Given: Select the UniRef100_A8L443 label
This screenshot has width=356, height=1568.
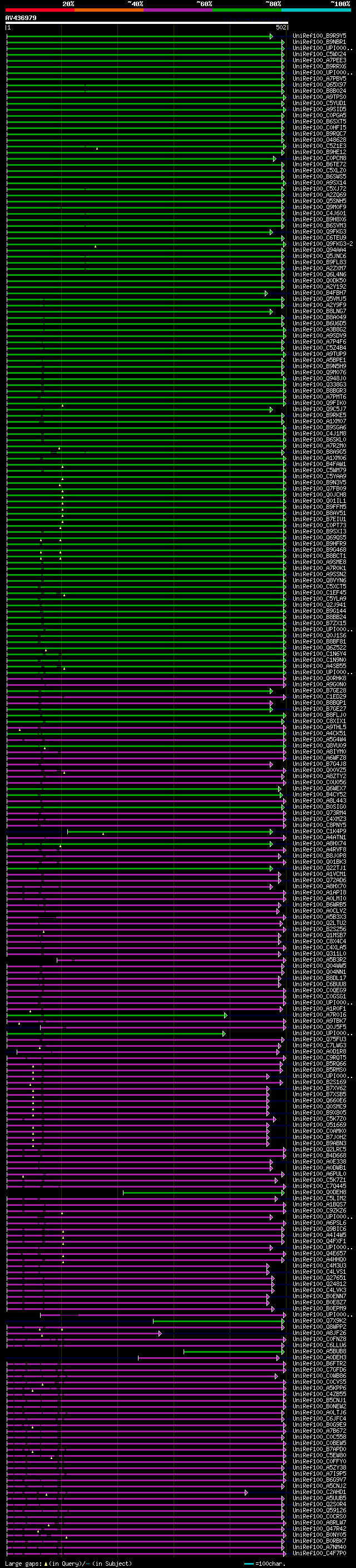Looking at the screenshot, I should click(319, 800).
